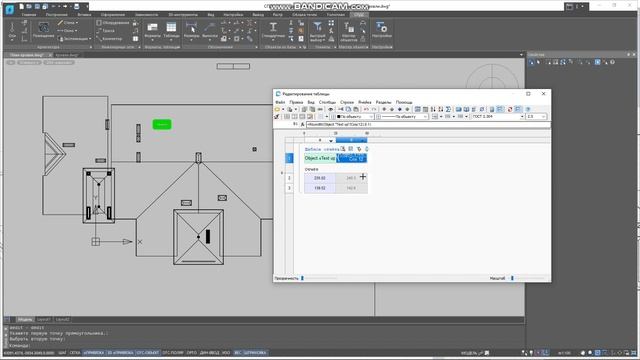The image size is (640, 360).
Task: Toggle ОРТО mode in status bar
Action: tap(192, 353)
